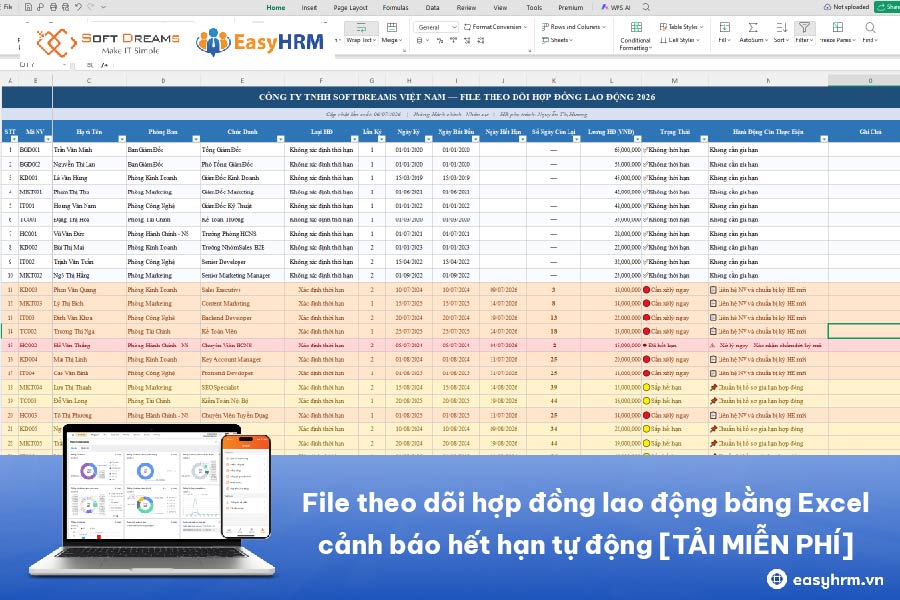Screen dimensions: 900x600
Task: Click the Print Preview icon beside Print
Action: click(x=65, y=7)
